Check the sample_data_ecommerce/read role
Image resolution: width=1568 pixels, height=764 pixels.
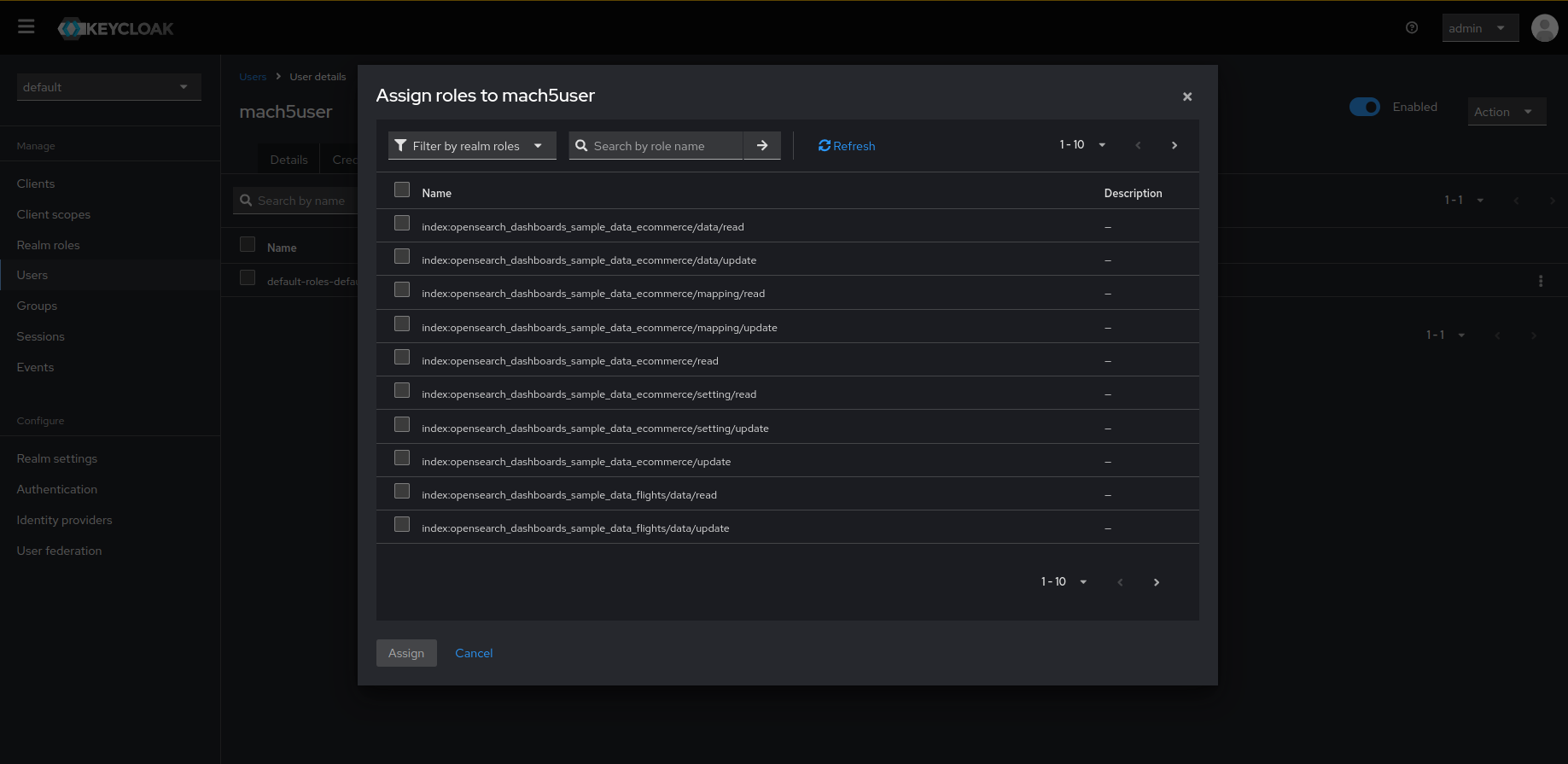pos(402,357)
